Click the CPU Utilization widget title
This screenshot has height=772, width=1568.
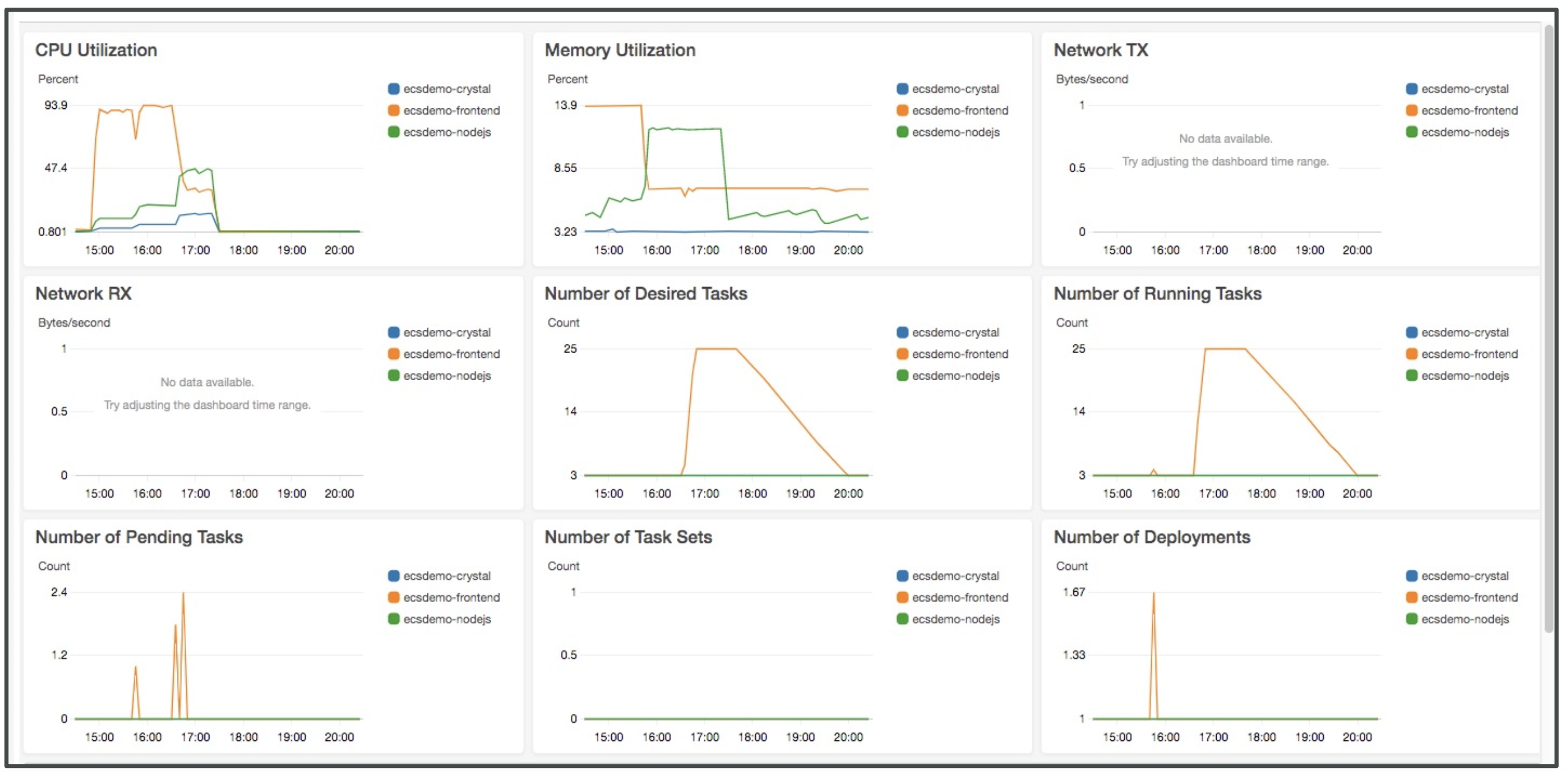[95, 50]
